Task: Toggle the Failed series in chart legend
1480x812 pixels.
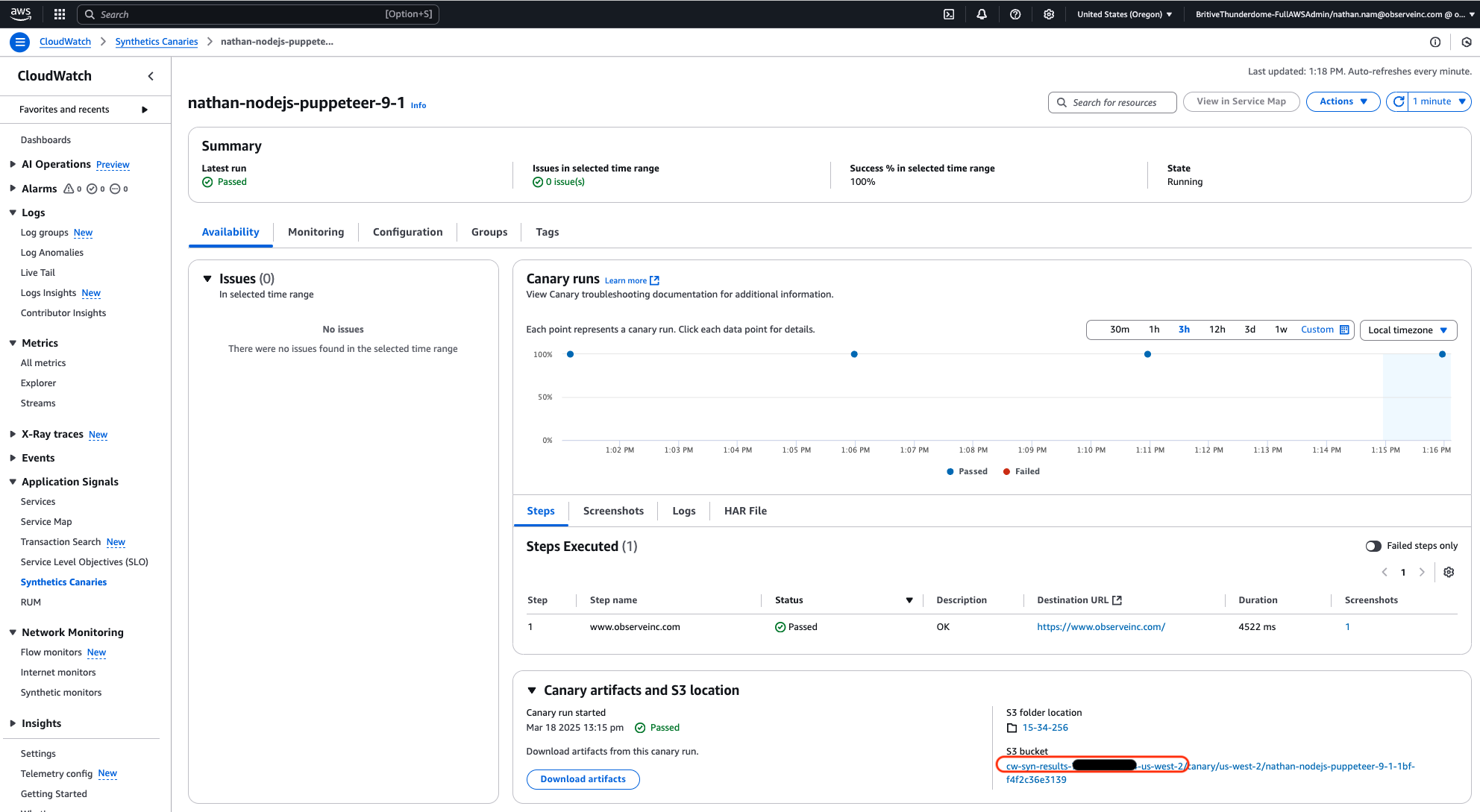Action: [x=1021, y=471]
